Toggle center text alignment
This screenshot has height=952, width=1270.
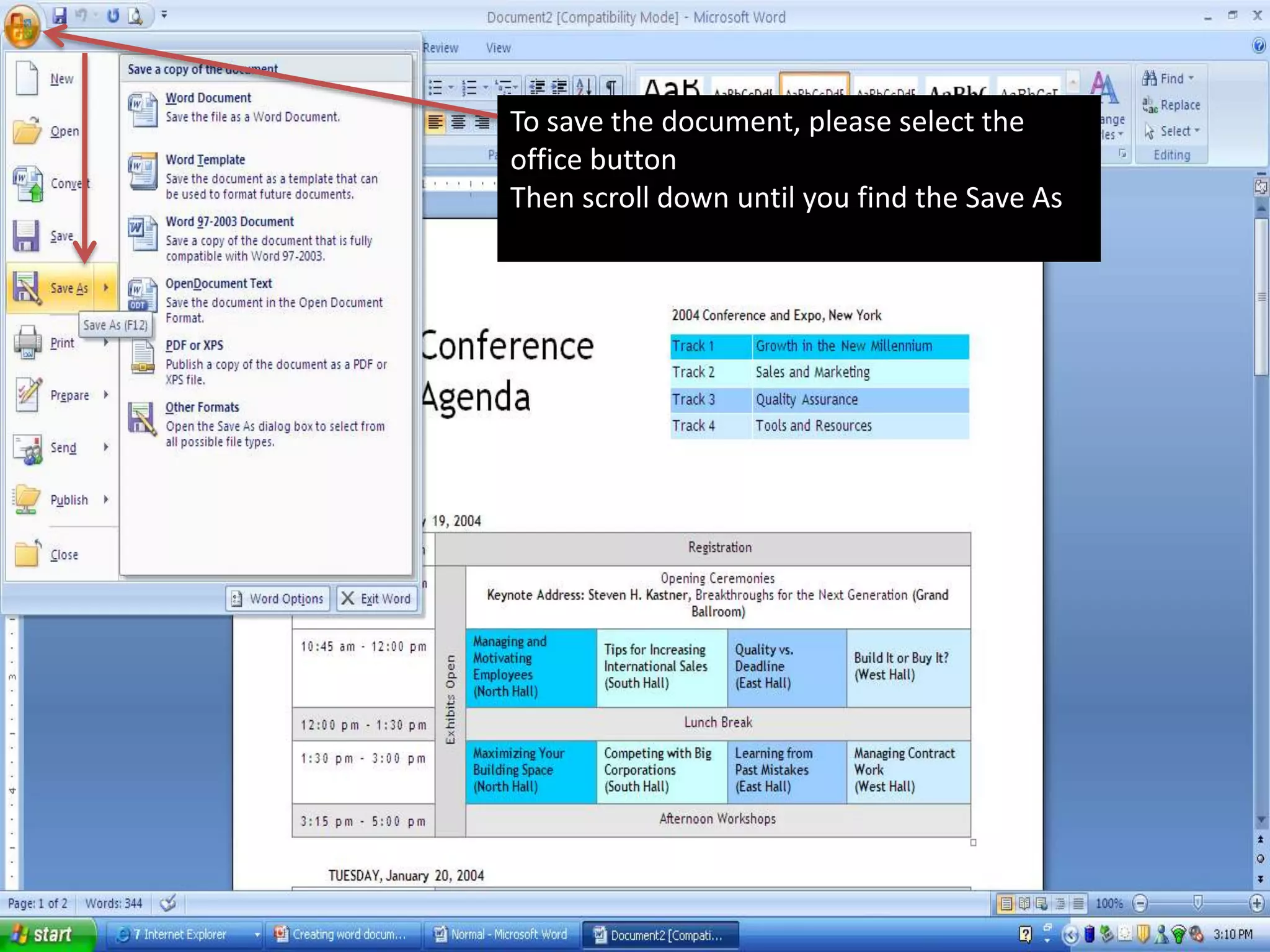(x=458, y=123)
